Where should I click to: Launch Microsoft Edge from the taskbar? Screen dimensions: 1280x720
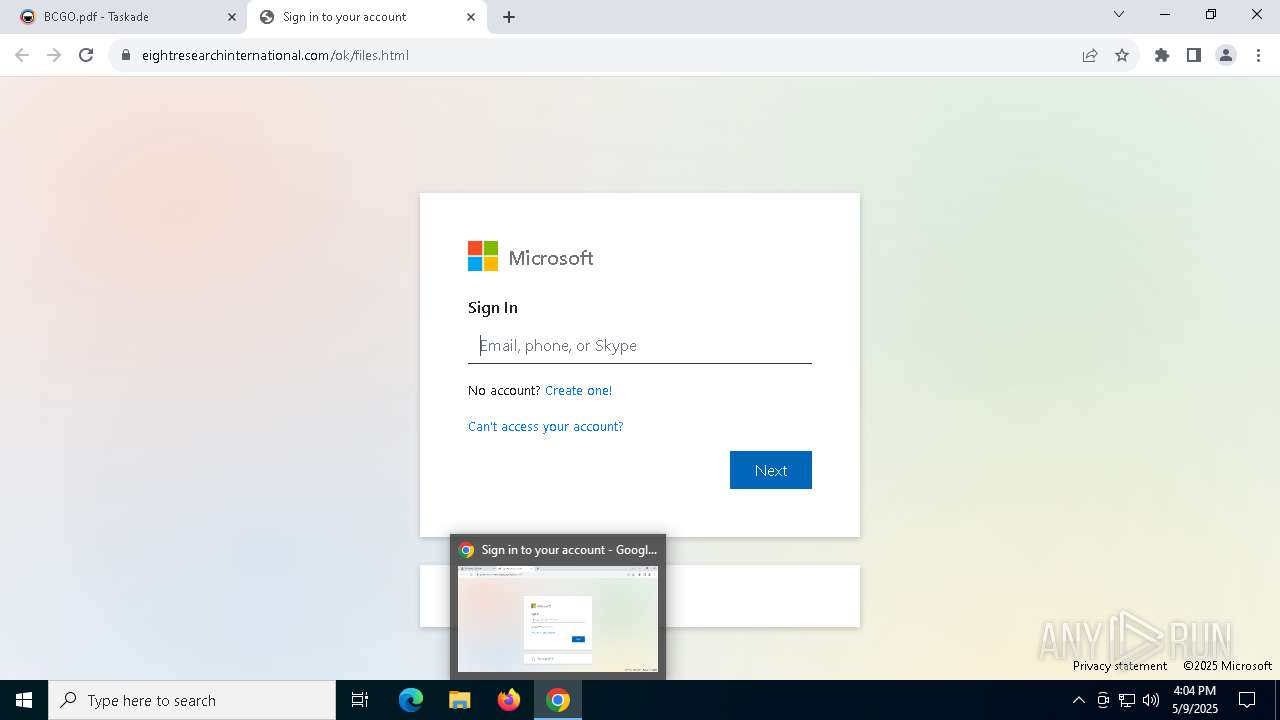tap(411, 700)
